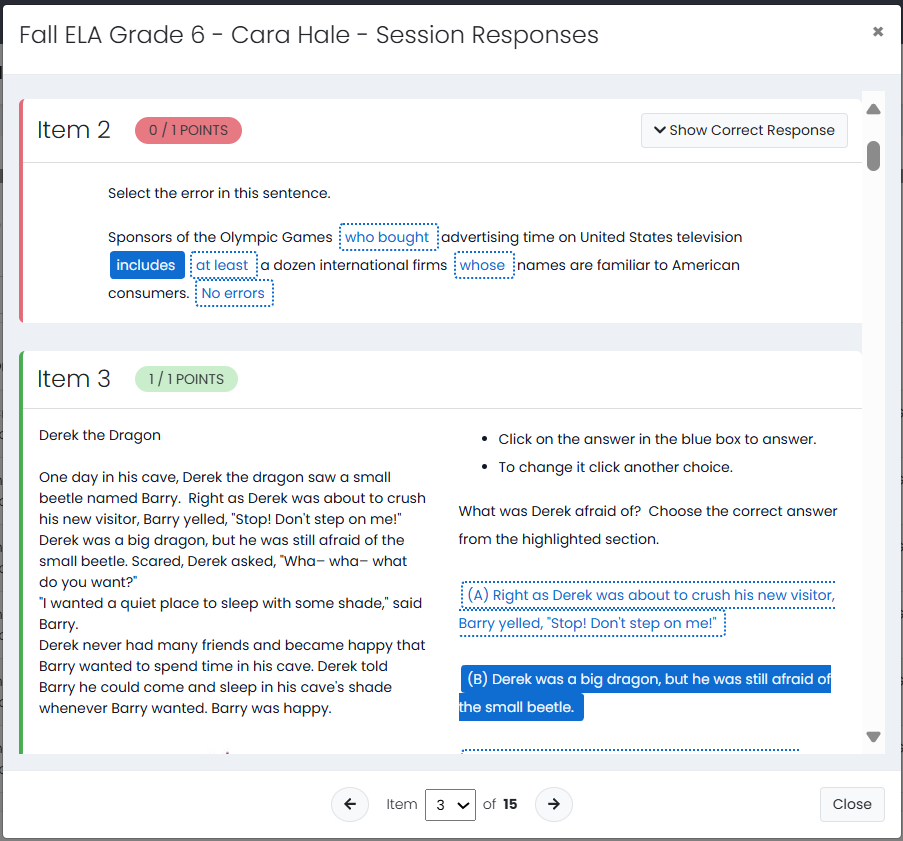Select the 'who bought' answer choice

click(x=388, y=237)
